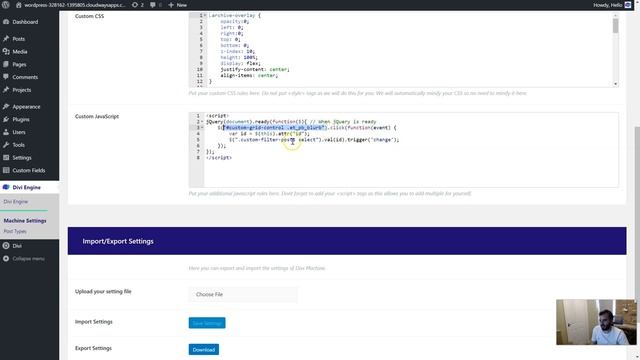Click the highlighted custom-grid-control selector text
The image size is (640, 360).
pos(274,128)
